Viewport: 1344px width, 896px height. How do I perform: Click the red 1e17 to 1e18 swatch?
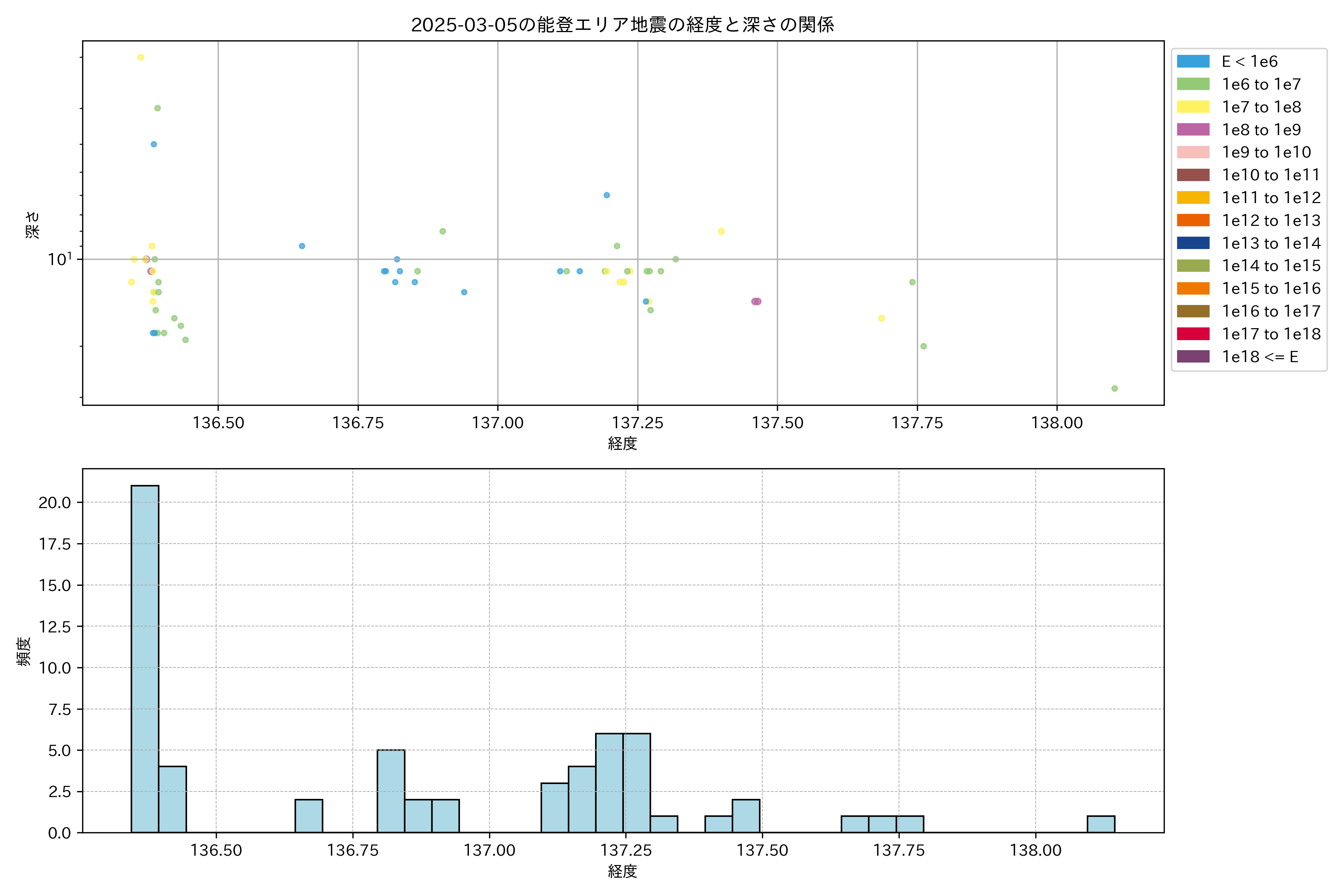1192,334
